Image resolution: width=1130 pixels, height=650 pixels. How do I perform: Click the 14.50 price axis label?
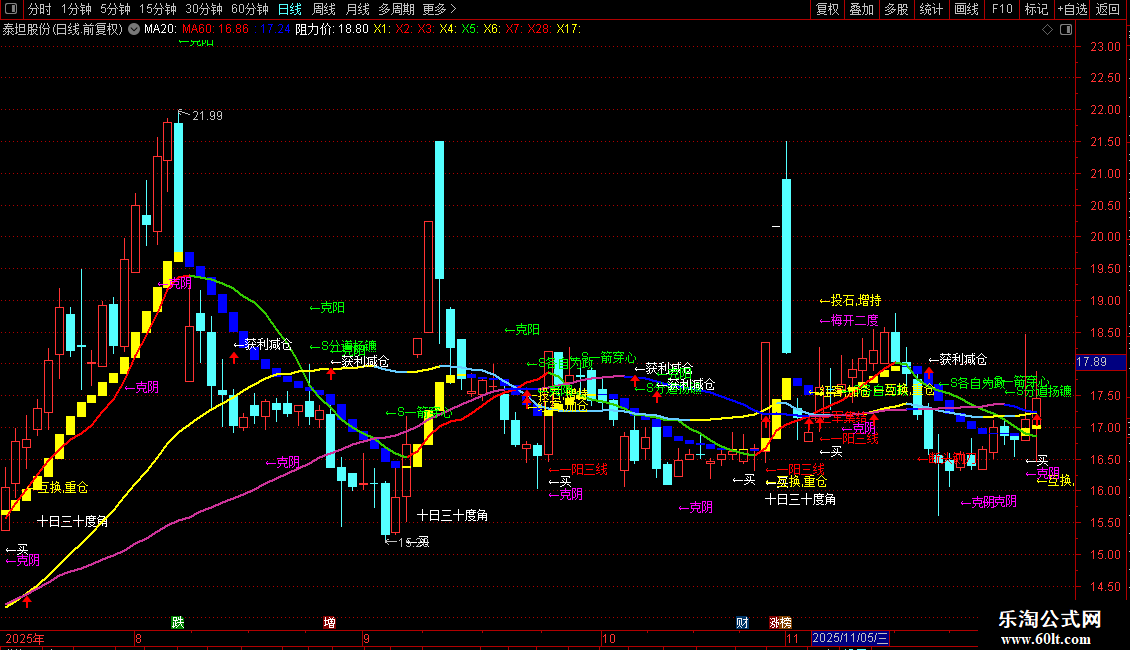pos(1105,587)
